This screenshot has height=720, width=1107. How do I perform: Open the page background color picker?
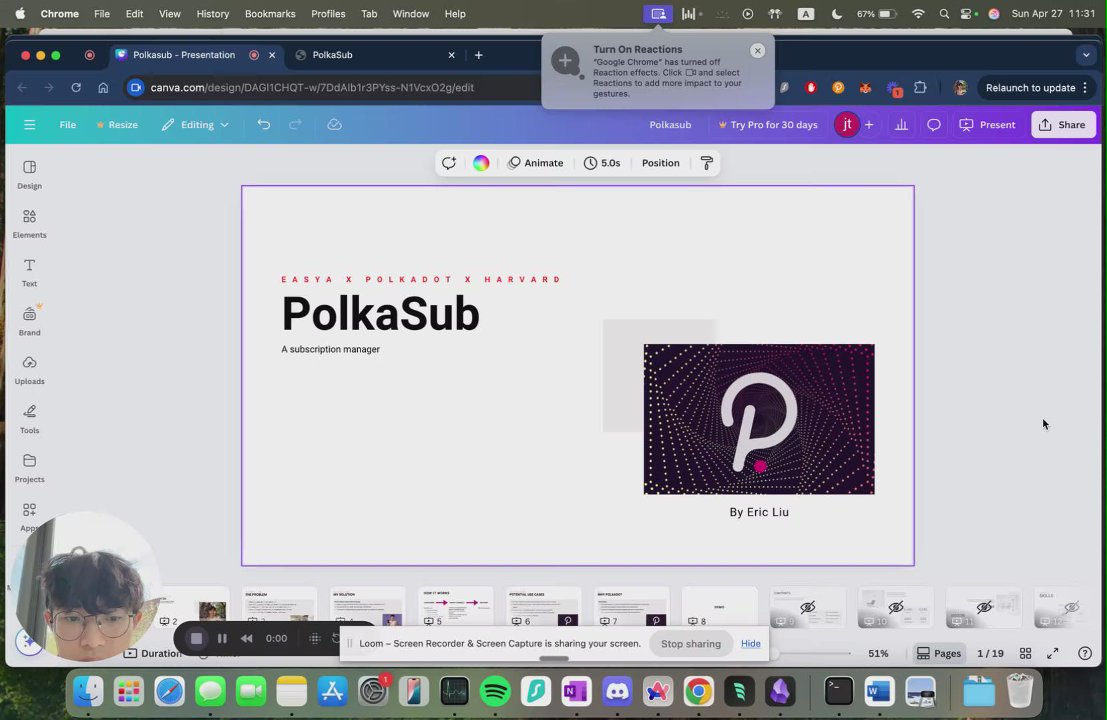point(481,163)
